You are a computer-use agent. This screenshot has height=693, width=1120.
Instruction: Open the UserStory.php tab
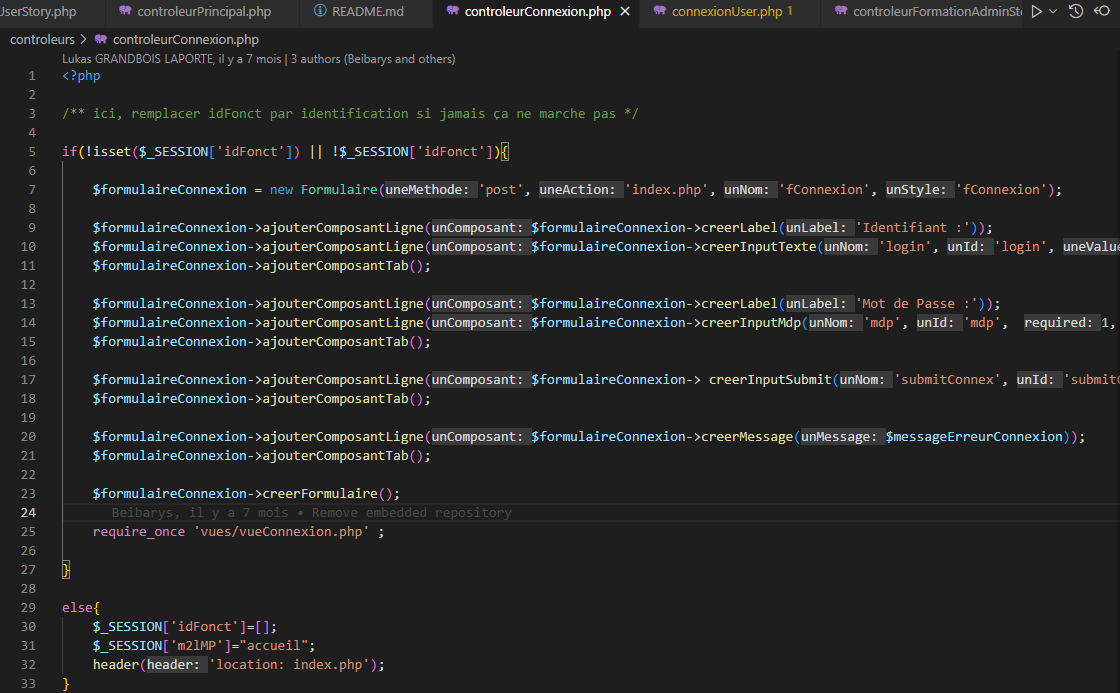point(40,12)
